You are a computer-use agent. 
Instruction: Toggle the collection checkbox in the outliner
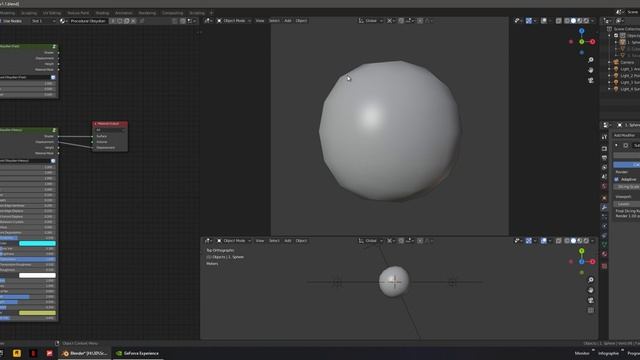pos(616,36)
